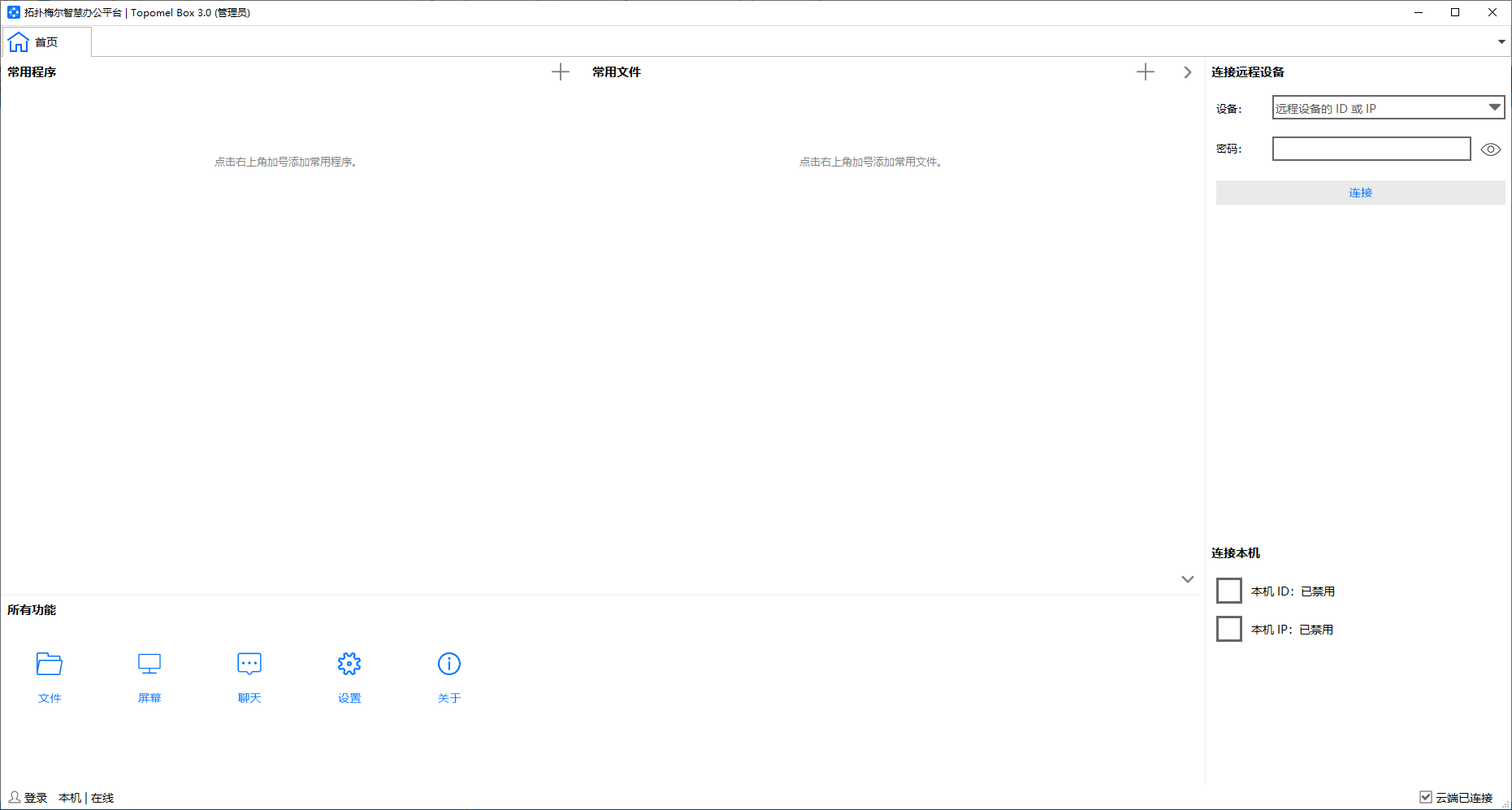Click the plus icon to add 常用文件

coord(1146,72)
